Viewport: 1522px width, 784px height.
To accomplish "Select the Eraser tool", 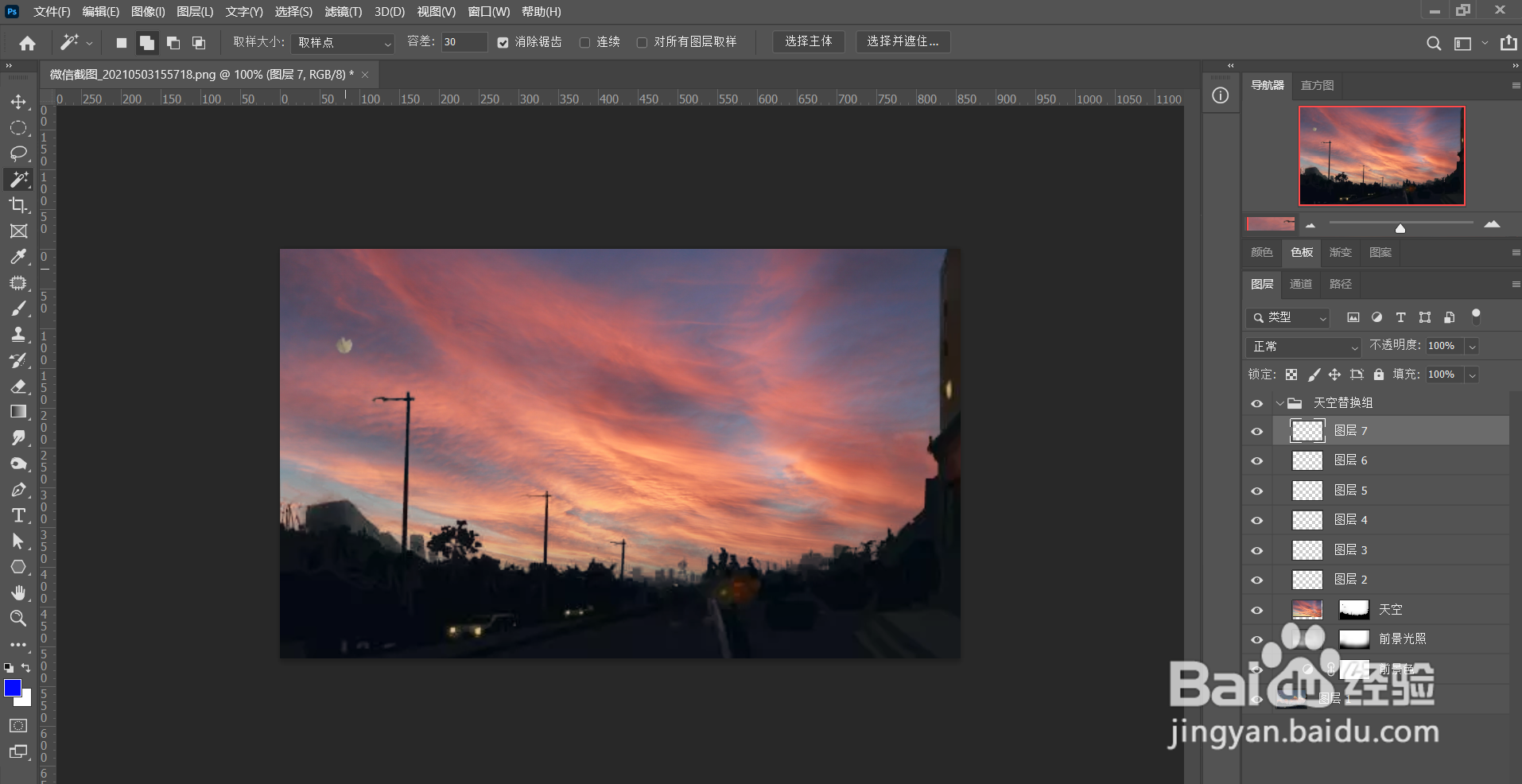I will (x=18, y=386).
